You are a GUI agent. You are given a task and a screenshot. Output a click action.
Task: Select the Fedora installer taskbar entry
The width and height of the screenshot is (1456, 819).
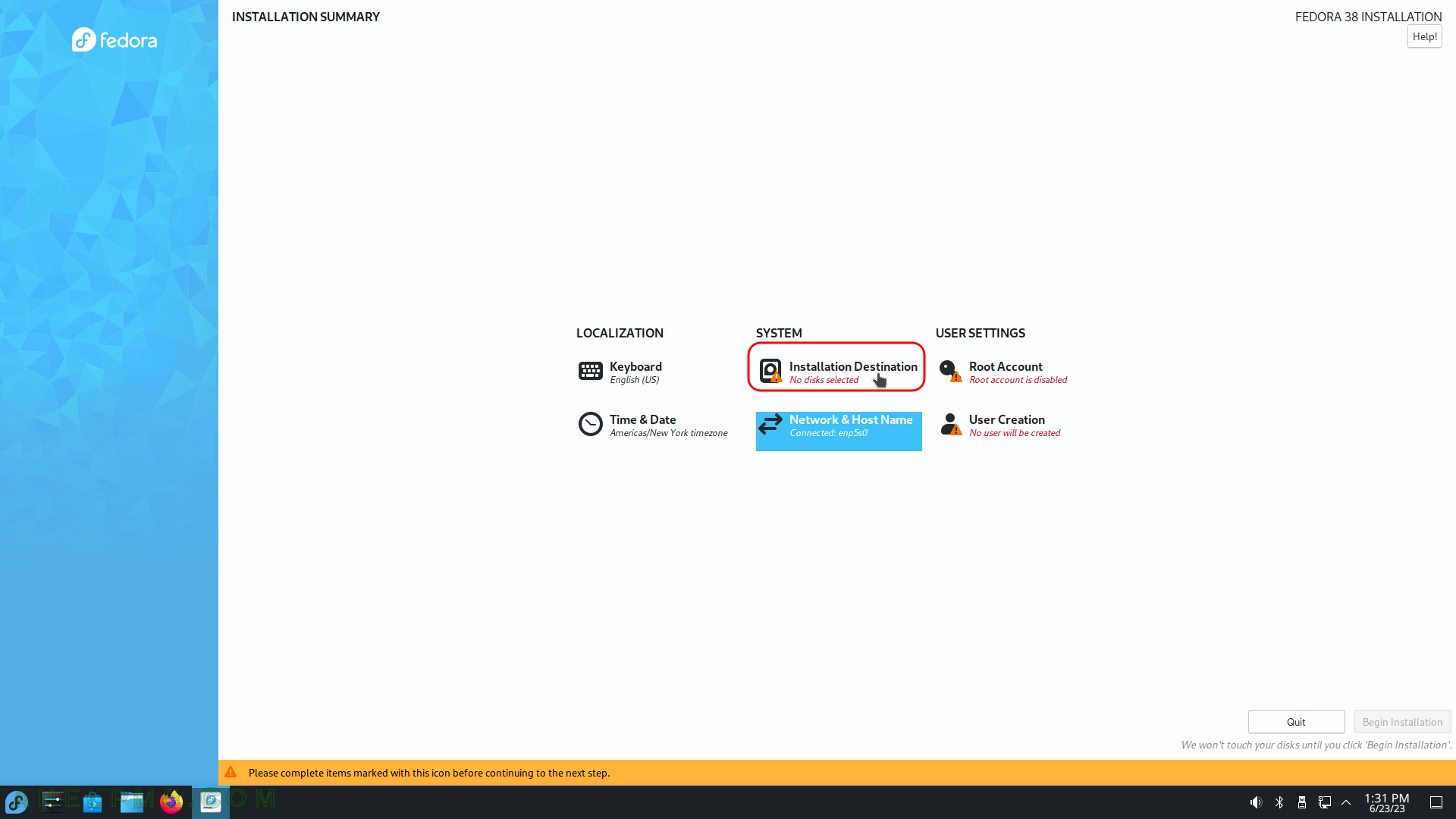click(211, 802)
